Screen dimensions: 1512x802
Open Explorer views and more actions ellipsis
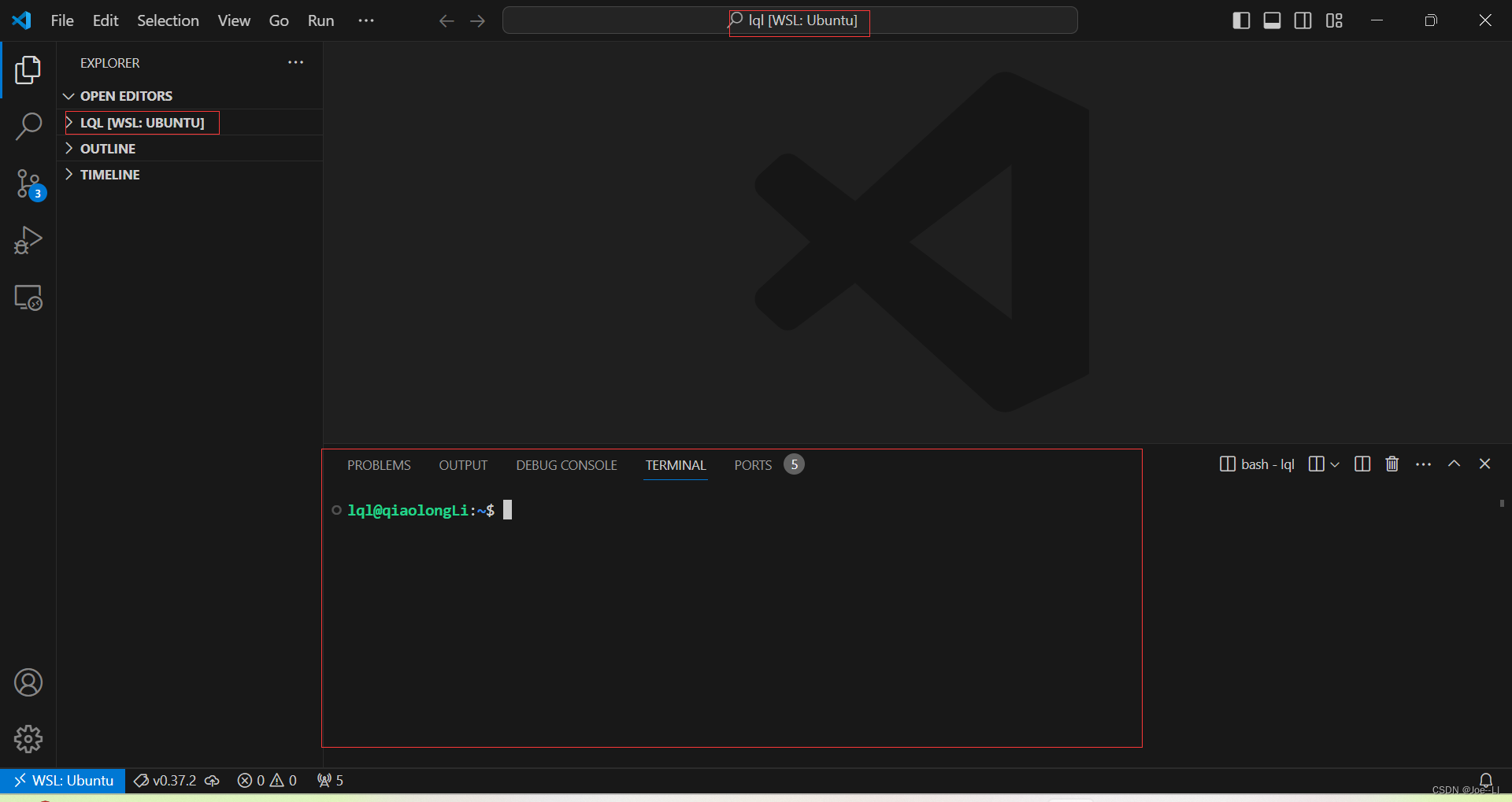pyautogui.click(x=295, y=62)
